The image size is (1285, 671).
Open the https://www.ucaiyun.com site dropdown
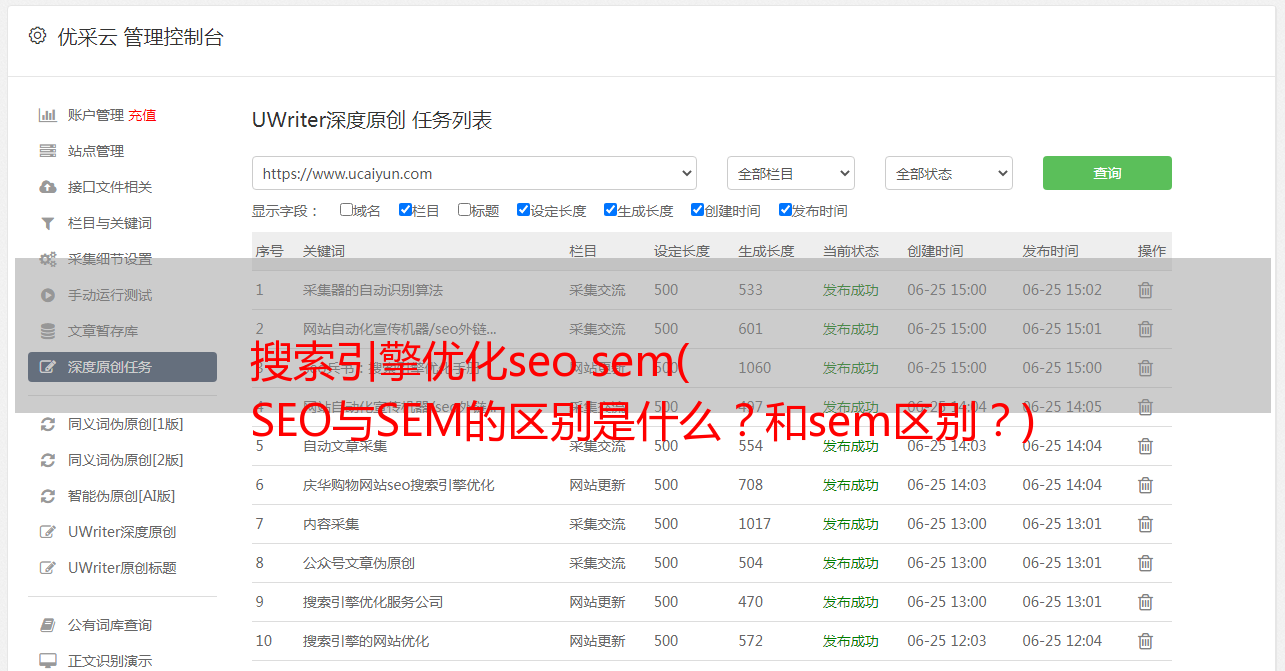[x=474, y=173]
